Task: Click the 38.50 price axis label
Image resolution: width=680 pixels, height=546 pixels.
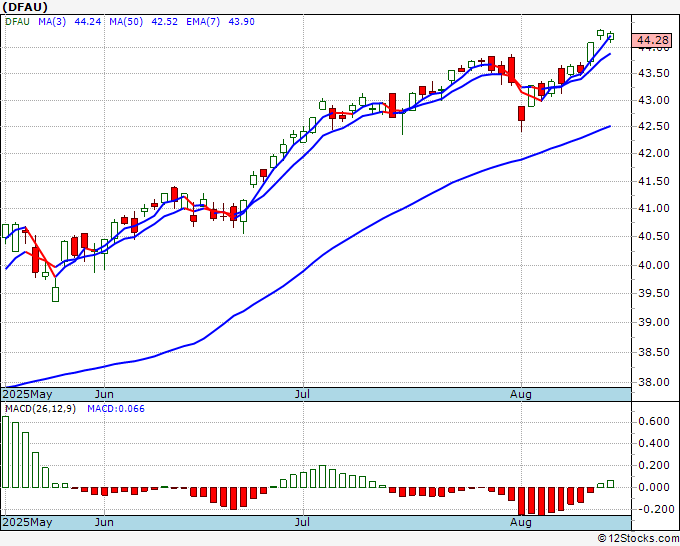Action: tap(654, 352)
